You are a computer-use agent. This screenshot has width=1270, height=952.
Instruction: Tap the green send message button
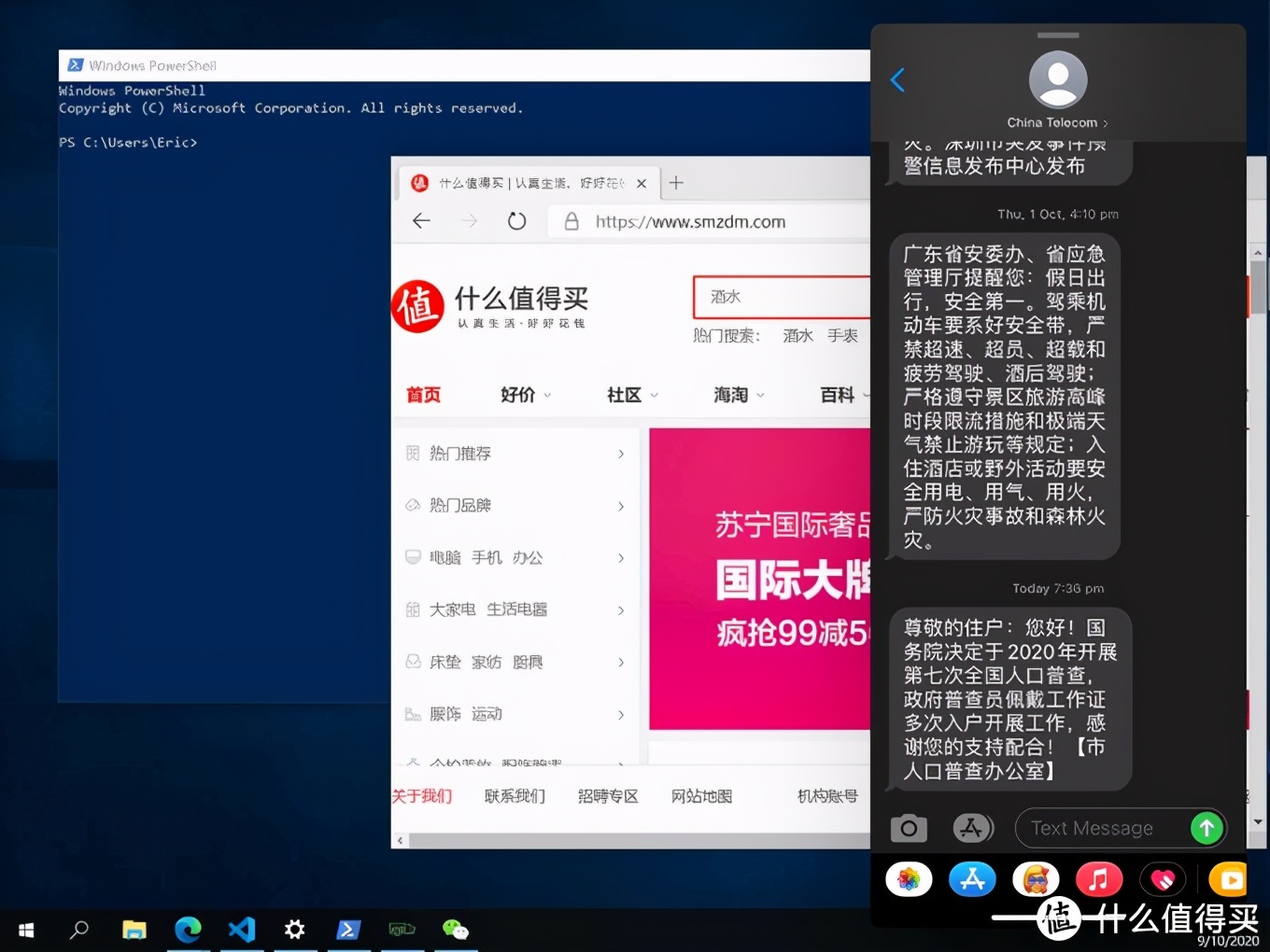(x=1206, y=828)
